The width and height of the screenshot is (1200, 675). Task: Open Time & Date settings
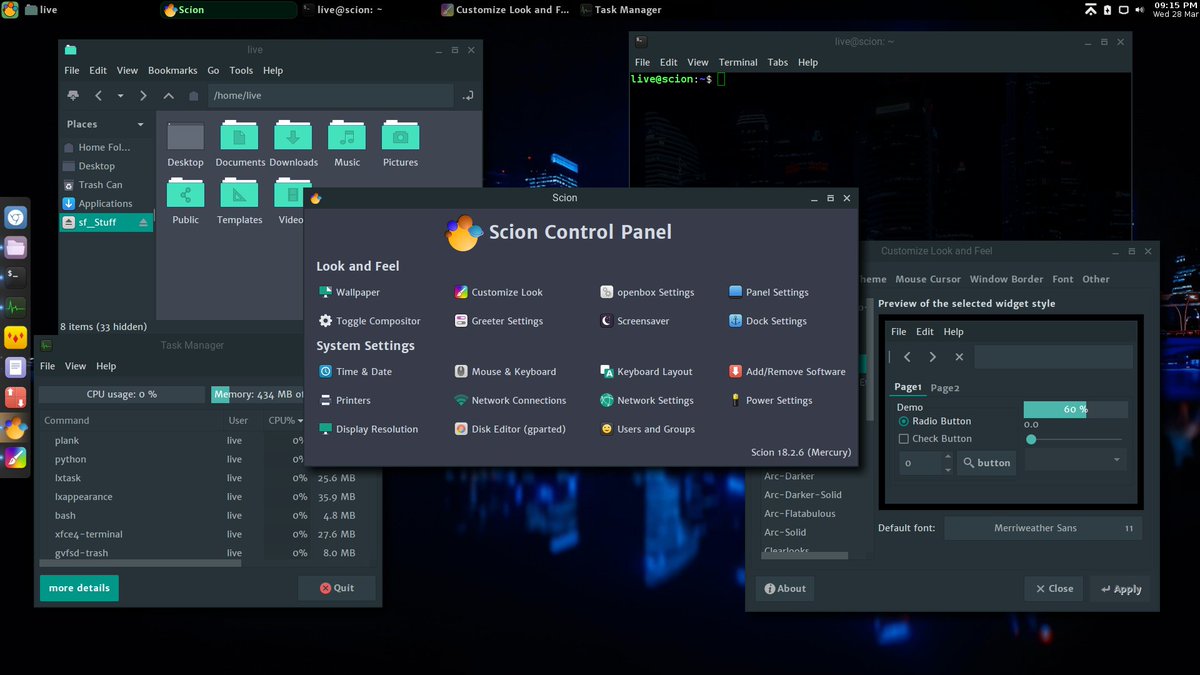point(355,371)
